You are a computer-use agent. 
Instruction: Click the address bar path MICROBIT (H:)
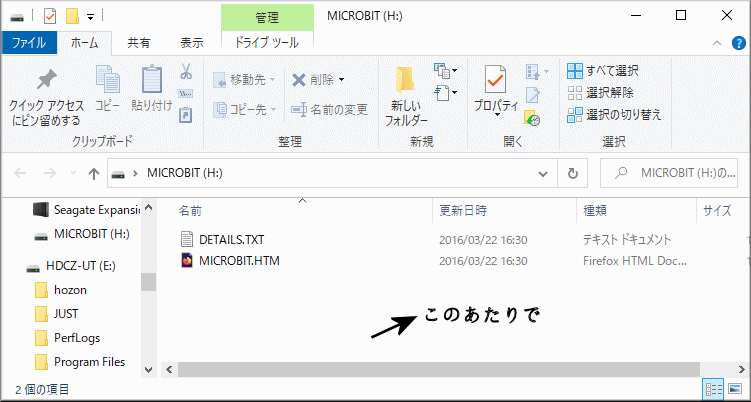pyautogui.click(x=185, y=173)
